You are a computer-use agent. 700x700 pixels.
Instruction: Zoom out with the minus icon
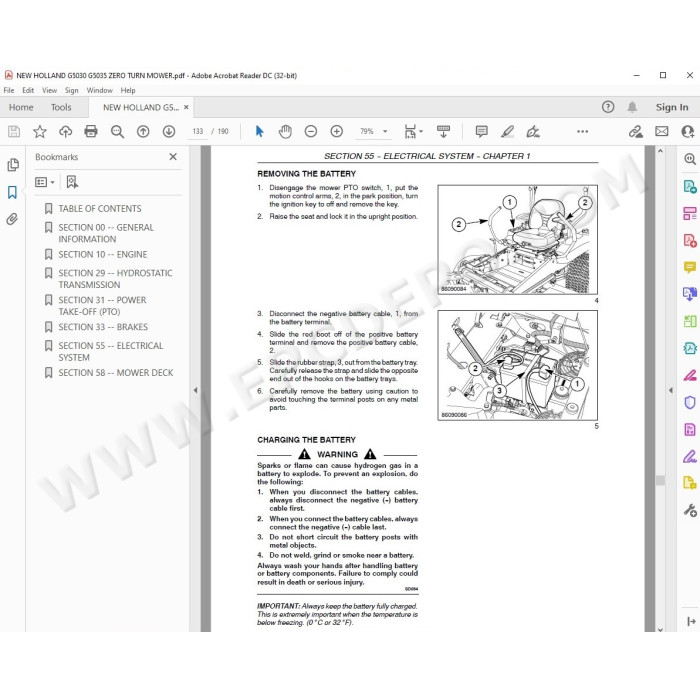click(x=311, y=131)
